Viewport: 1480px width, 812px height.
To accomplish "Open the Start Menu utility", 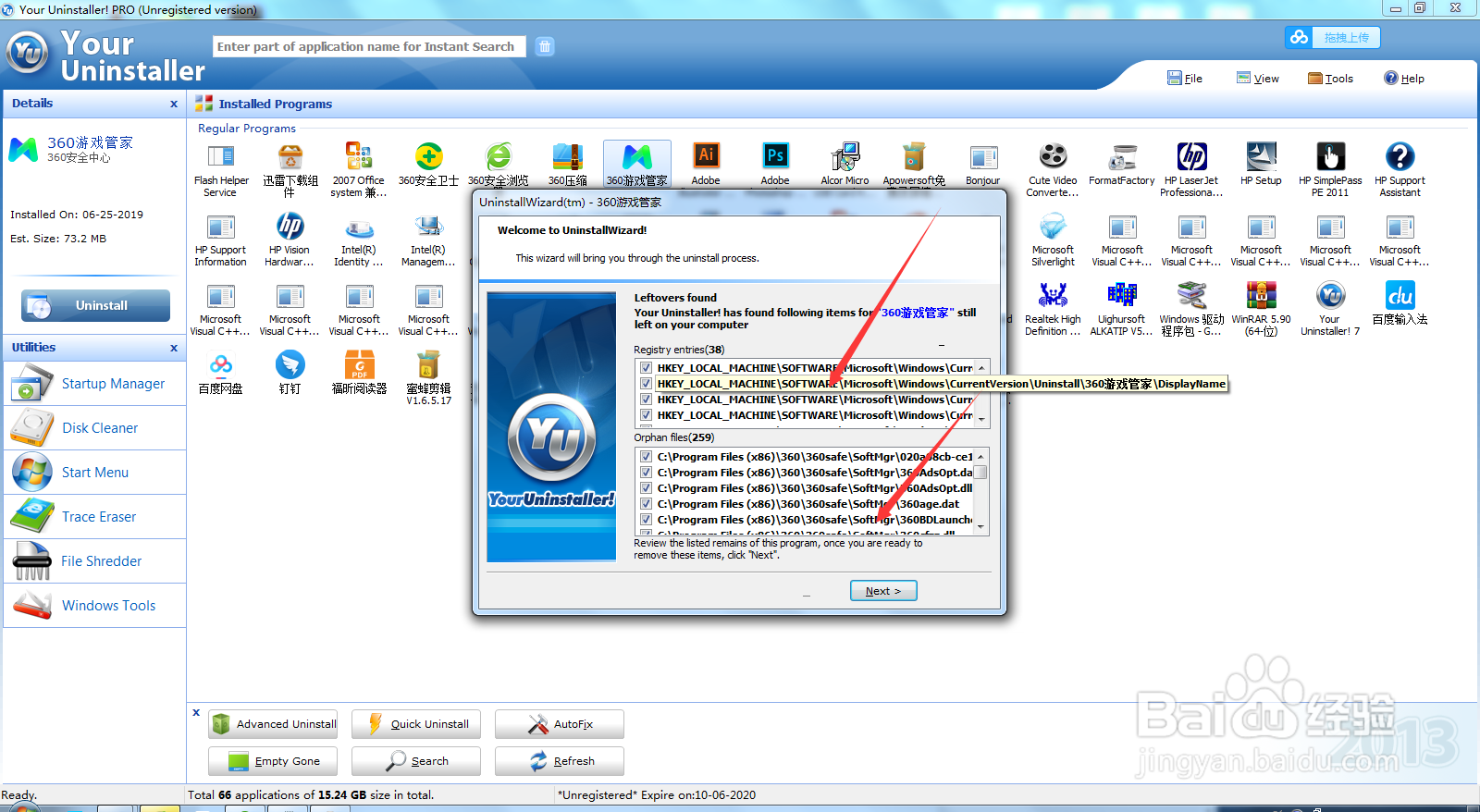I will [x=95, y=473].
